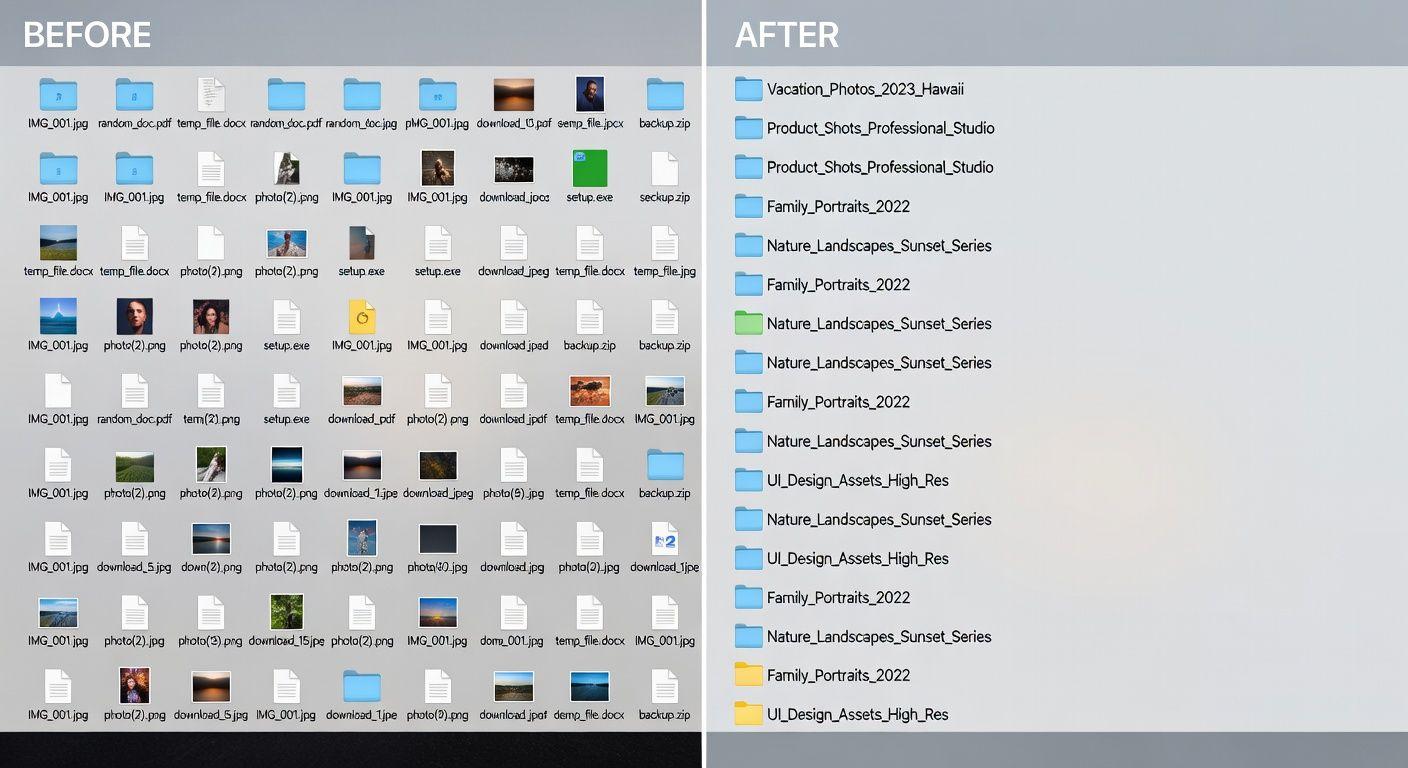
Task: Open the download_13.pdf sunset thumbnail
Action: point(513,95)
